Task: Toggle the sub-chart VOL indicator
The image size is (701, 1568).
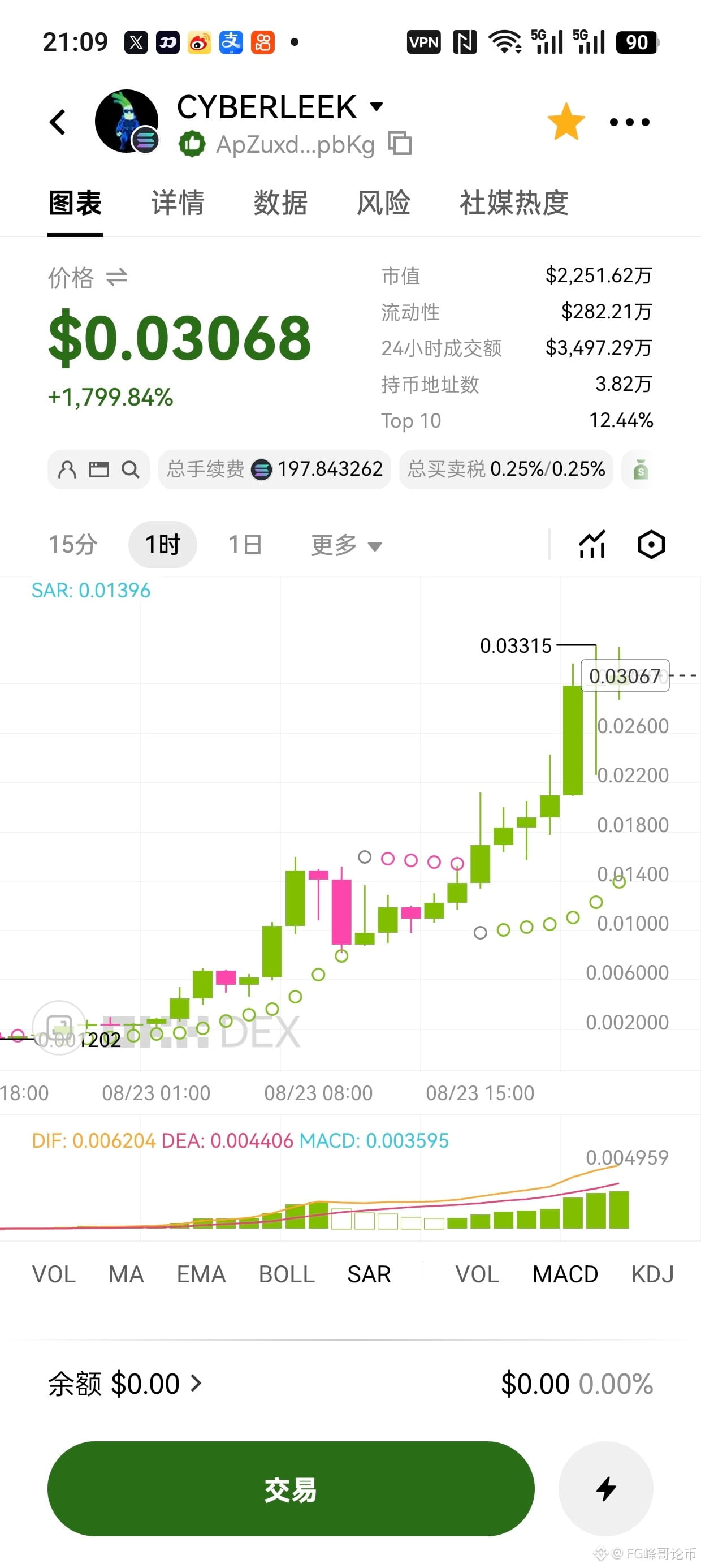Action: click(477, 1274)
